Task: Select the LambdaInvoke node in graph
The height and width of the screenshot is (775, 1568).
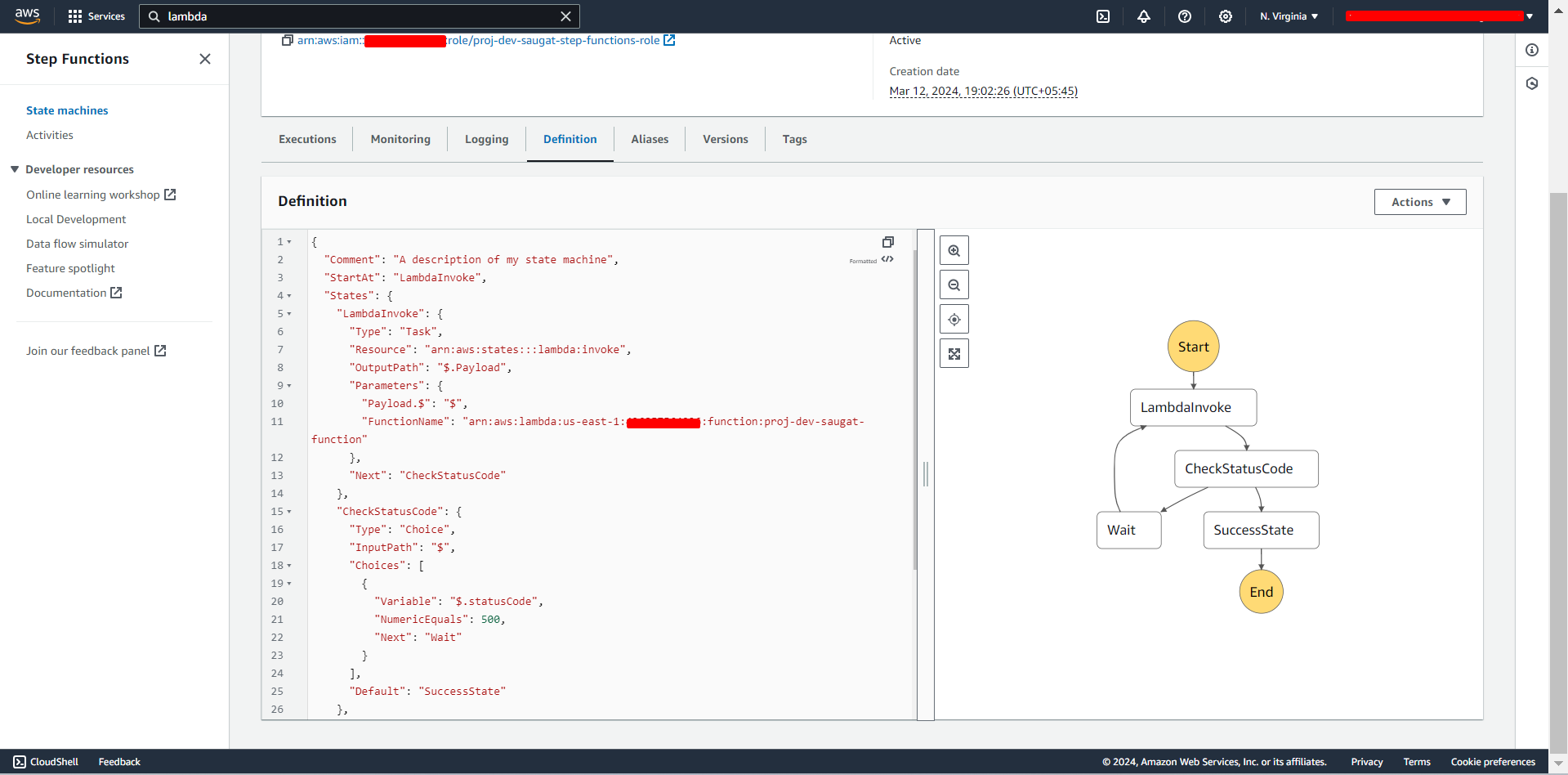Action: [x=1194, y=407]
